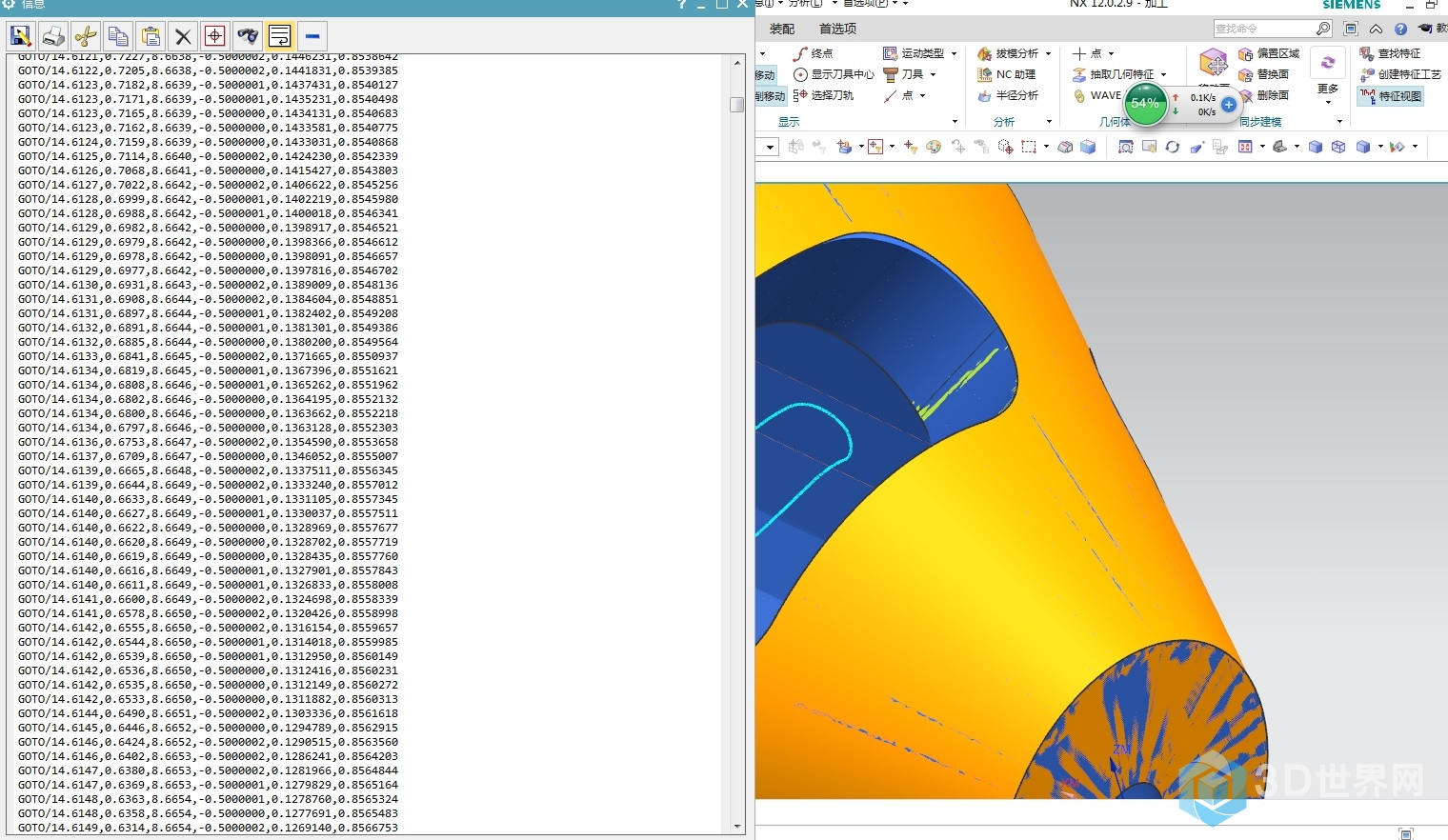Click the Print icon in the Information window

point(53,37)
